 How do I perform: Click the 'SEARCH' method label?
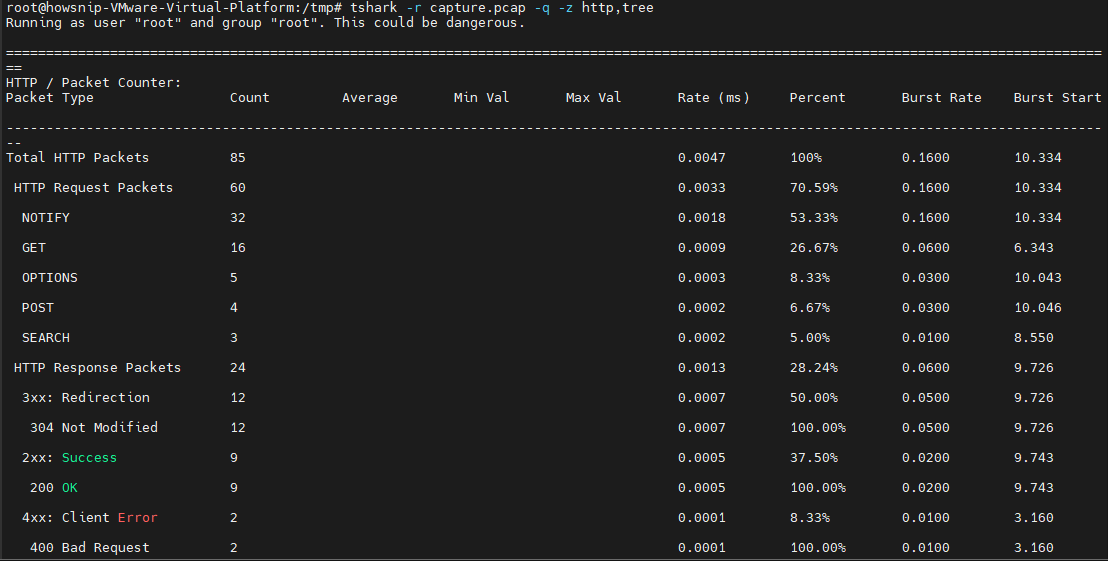point(45,338)
